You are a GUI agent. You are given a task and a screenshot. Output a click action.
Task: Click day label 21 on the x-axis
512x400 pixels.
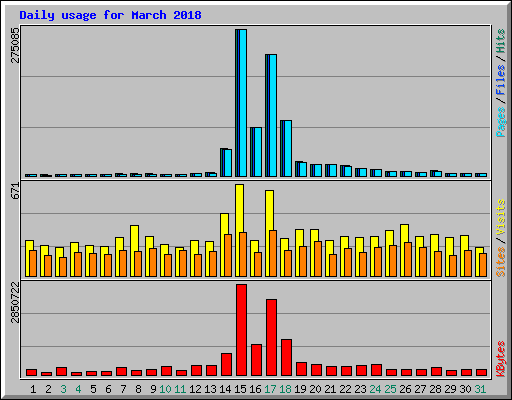pyautogui.click(x=330, y=389)
